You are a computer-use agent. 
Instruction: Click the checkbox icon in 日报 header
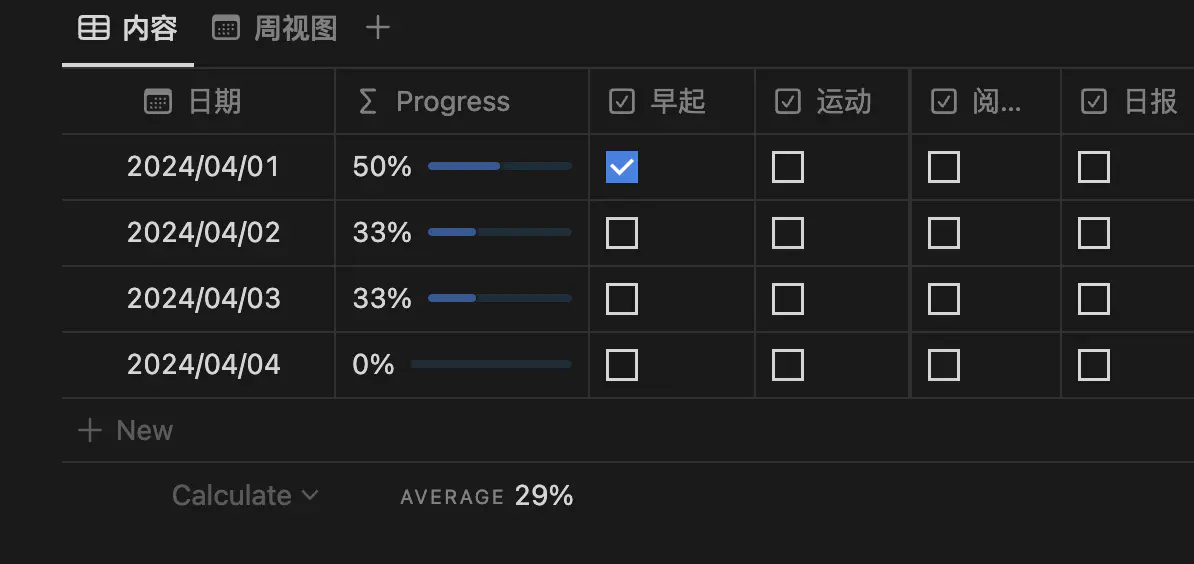[1094, 101]
